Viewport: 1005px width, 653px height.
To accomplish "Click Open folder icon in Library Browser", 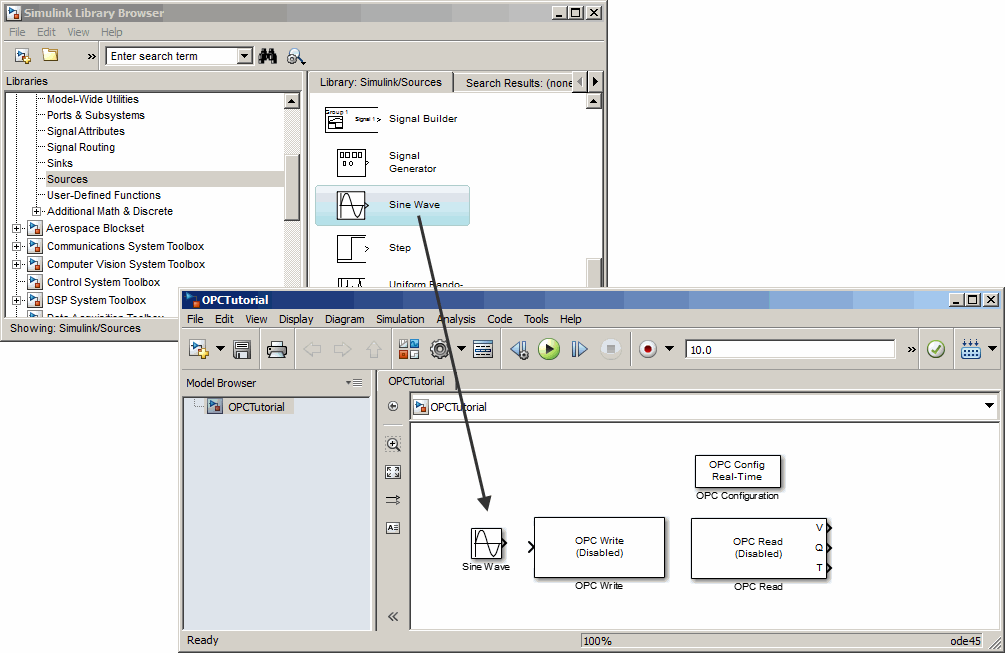I will pyautogui.click(x=50, y=56).
